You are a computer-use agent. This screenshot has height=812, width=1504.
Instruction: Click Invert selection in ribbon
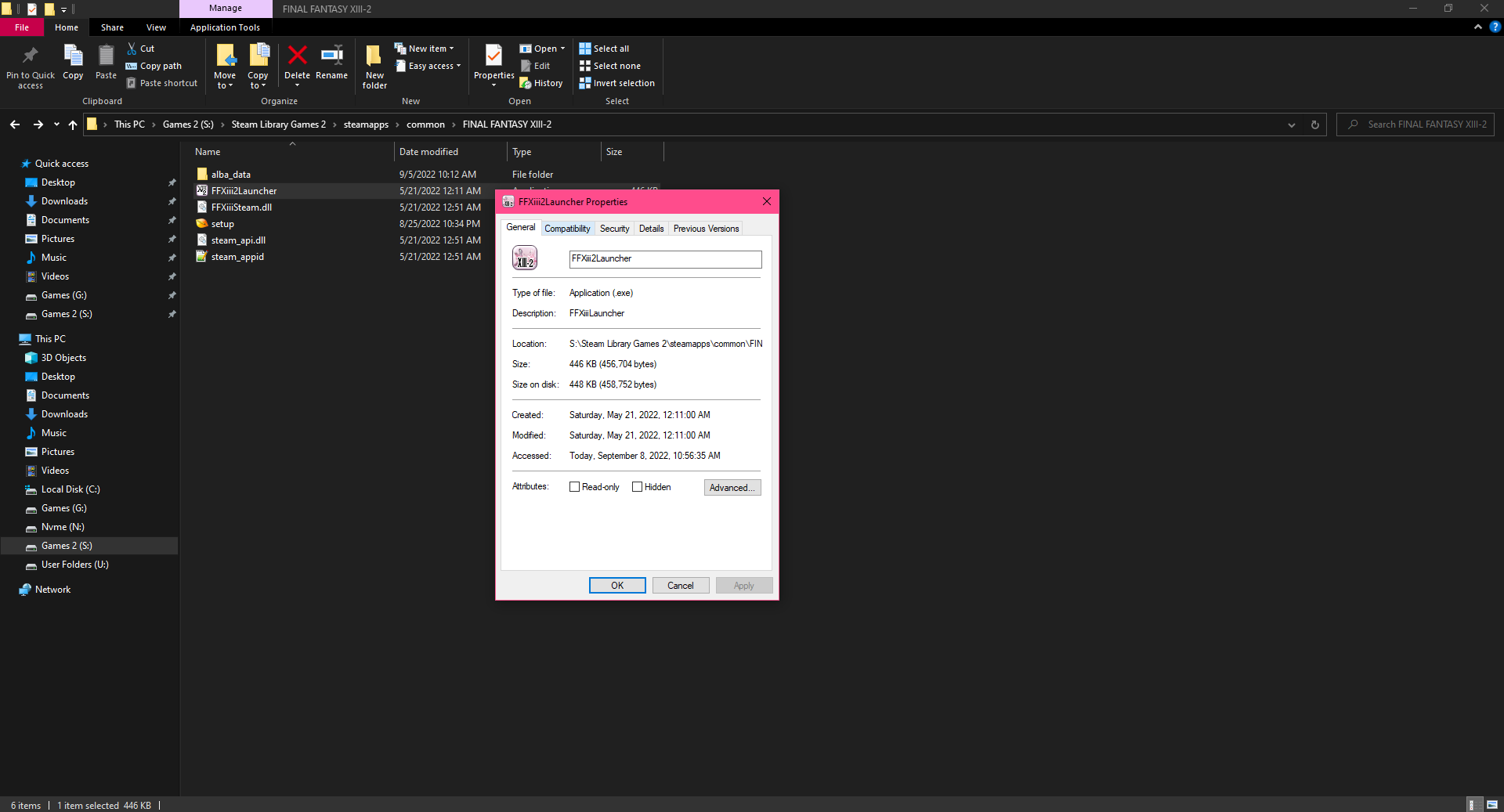[x=616, y=83]
